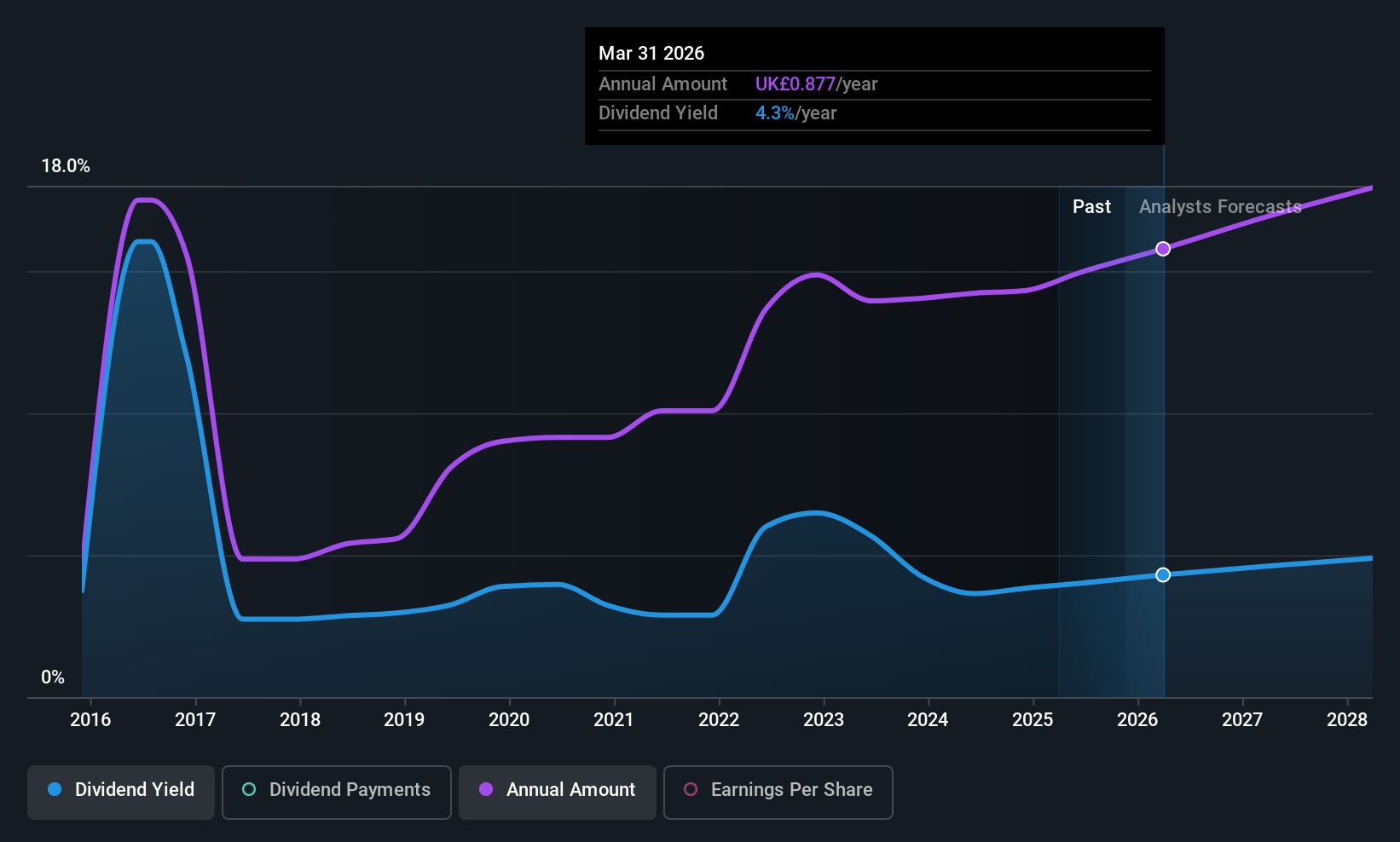Viewport: 1400px width, 842px height.
Task: Click the 4.3%/year dividend yield value
Action: coord(795,112)
